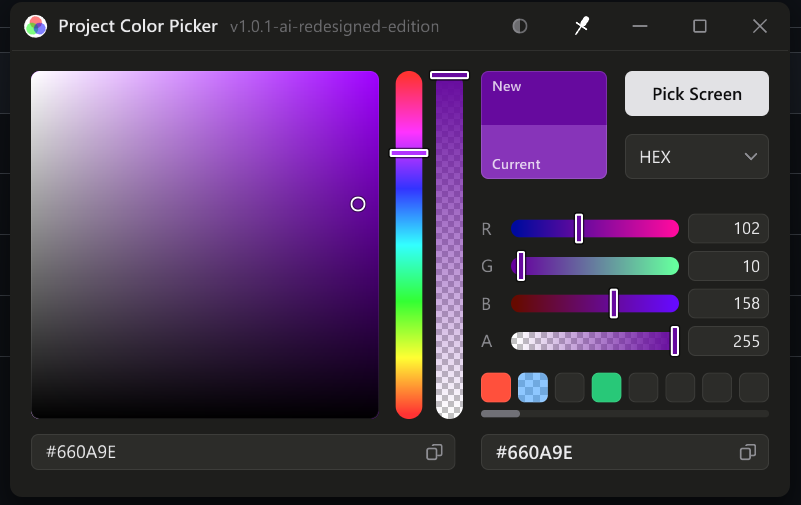
Task: Click the B channel slider handle
Action: click(614, 303)
